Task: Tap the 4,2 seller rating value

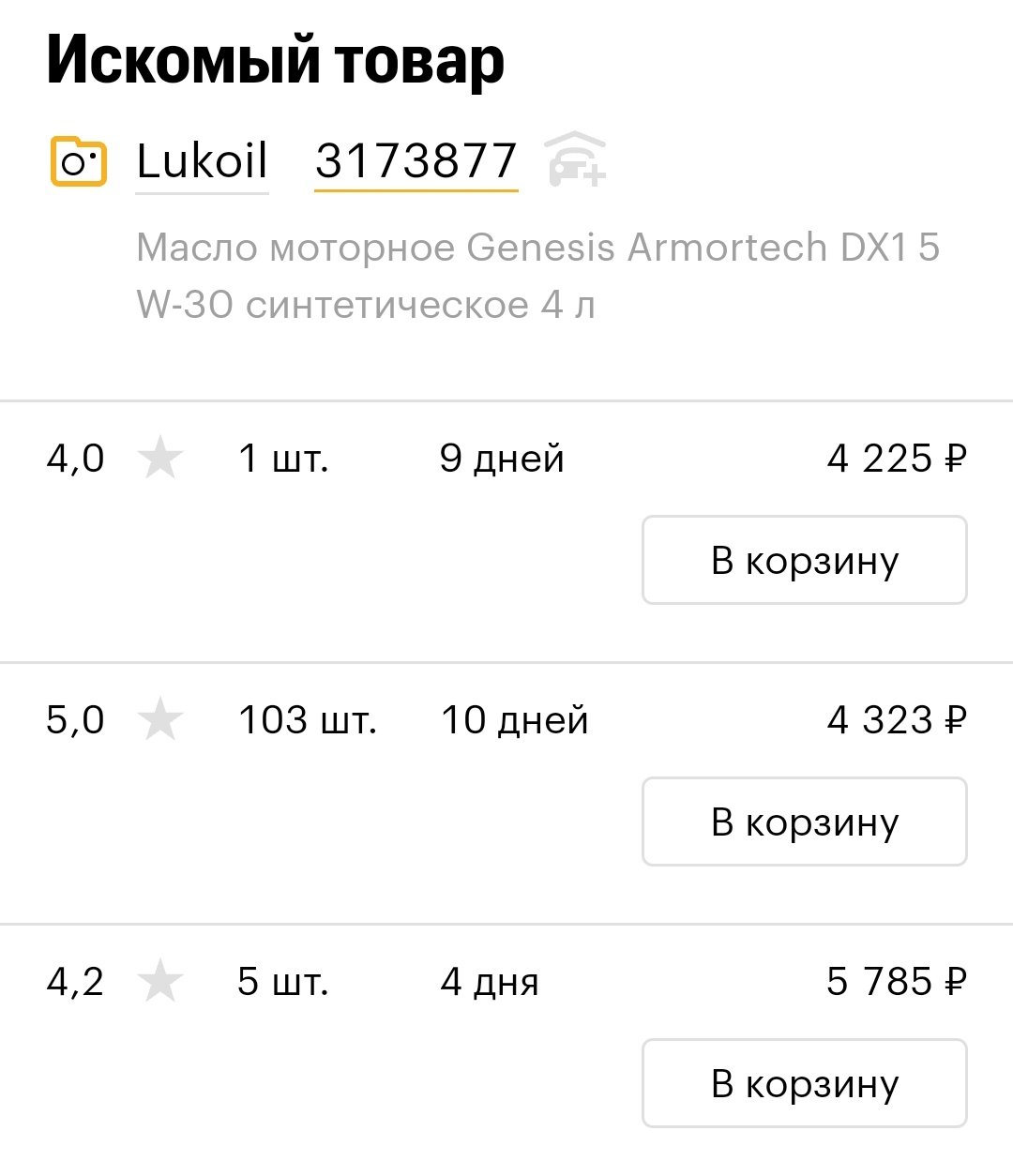Action: tap(75, 982)
